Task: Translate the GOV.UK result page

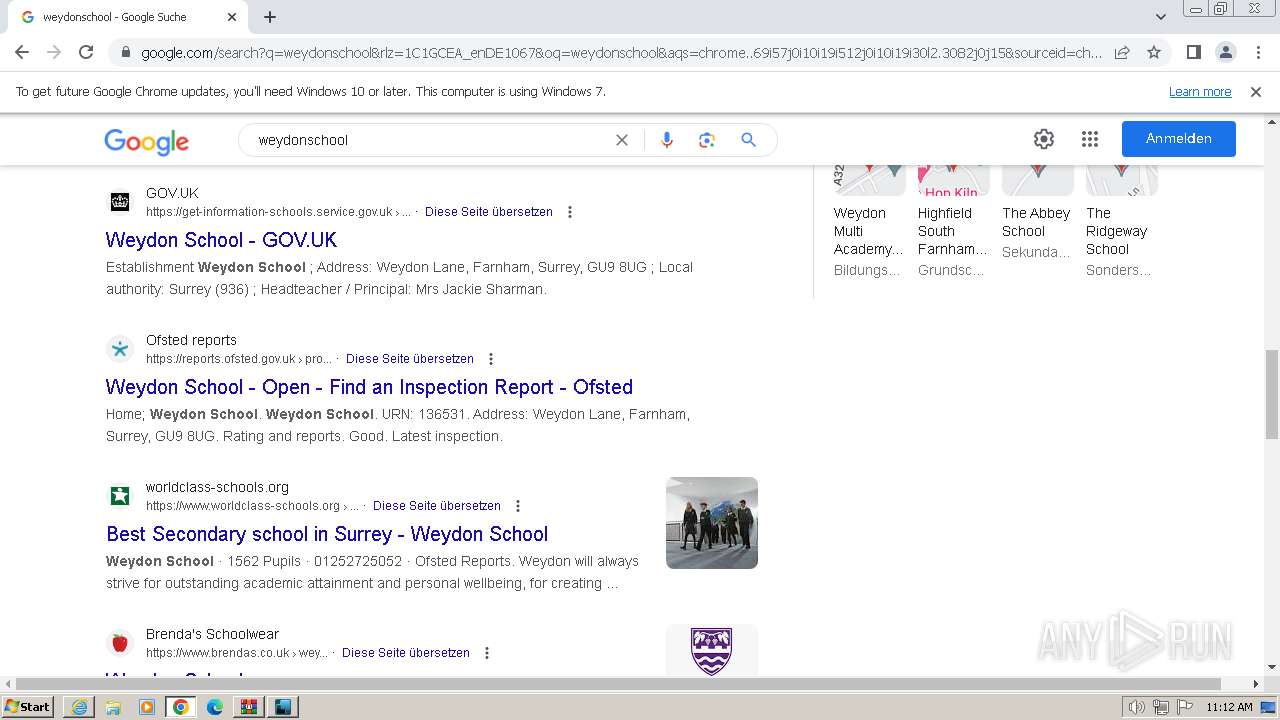Action: coord(488,212)
